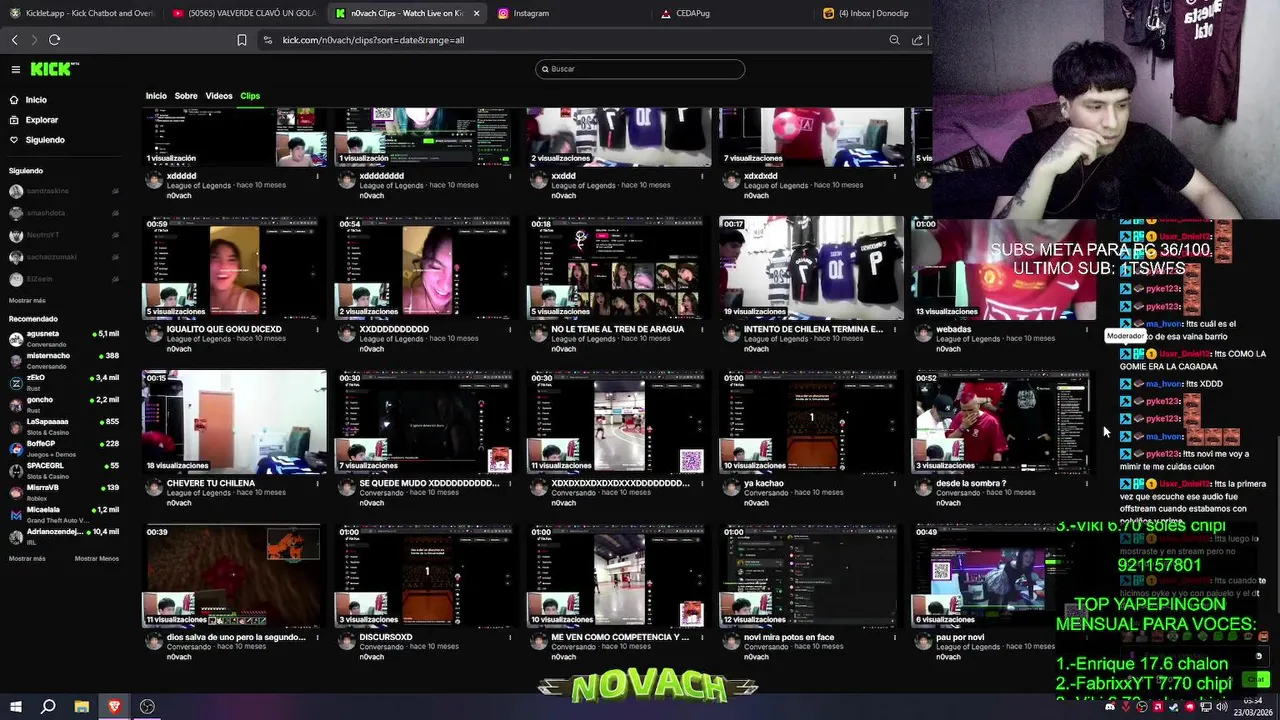This screenshot has height=720, width=1280.
Task: Click Mostrar Menos under Recomendado list
Action: click(97, 559)
